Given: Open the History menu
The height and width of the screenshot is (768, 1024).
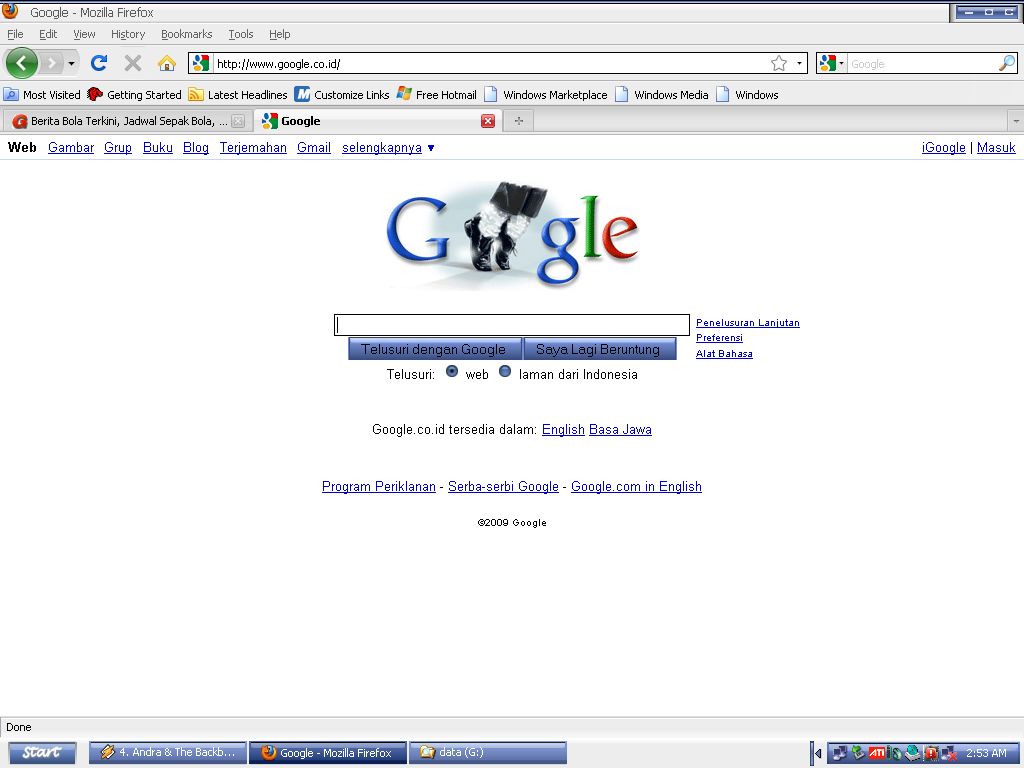Looking at the screenshot, I should click(x=128, y=34).
